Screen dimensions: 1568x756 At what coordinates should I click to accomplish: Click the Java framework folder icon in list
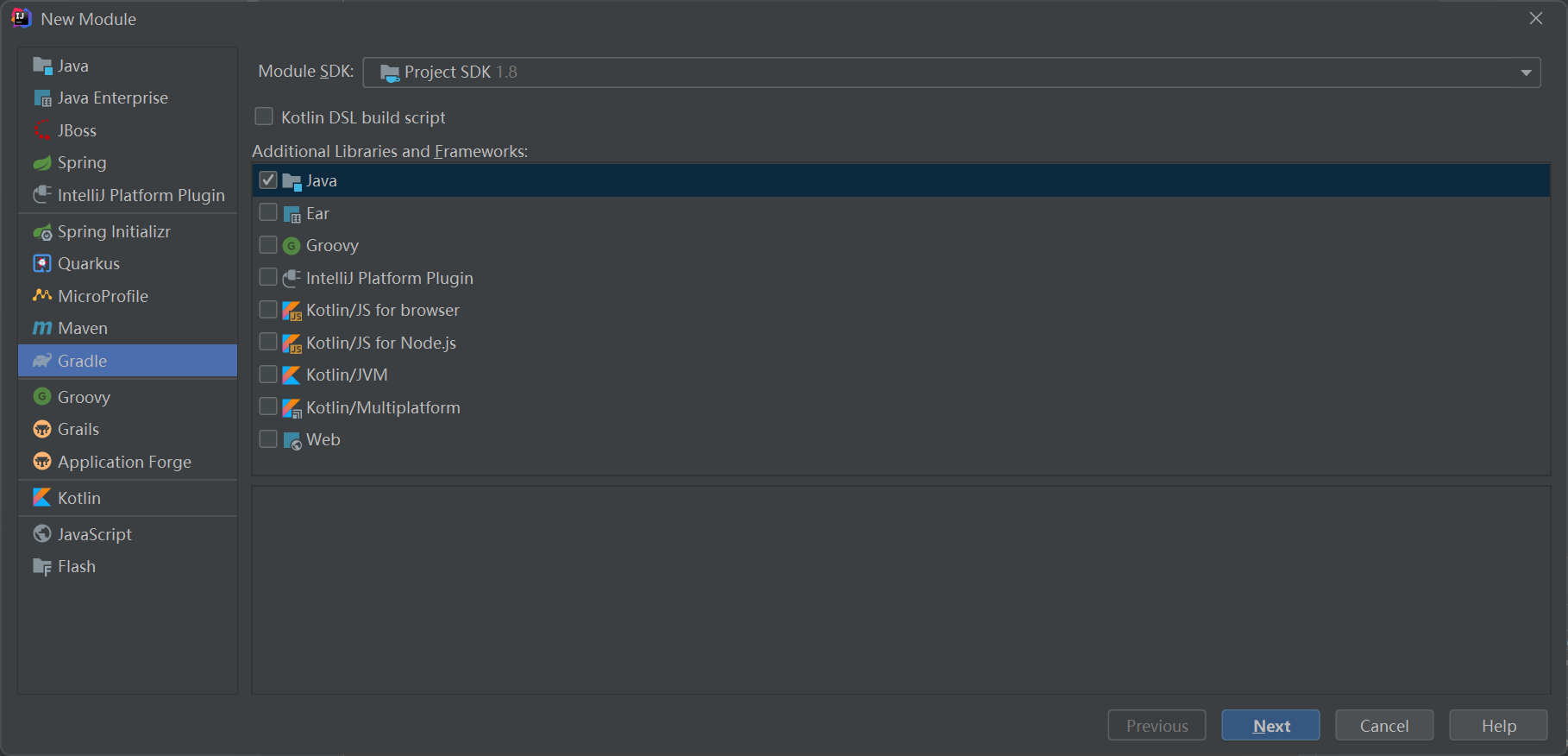click(x=292, y=181)
